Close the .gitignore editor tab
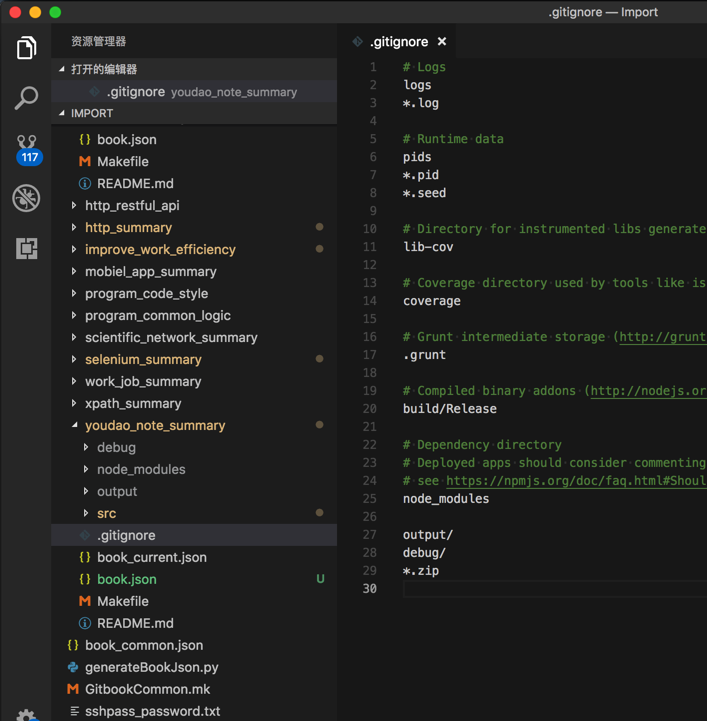The height and width of the screenshot is (721, 707). tap(442, 41)
